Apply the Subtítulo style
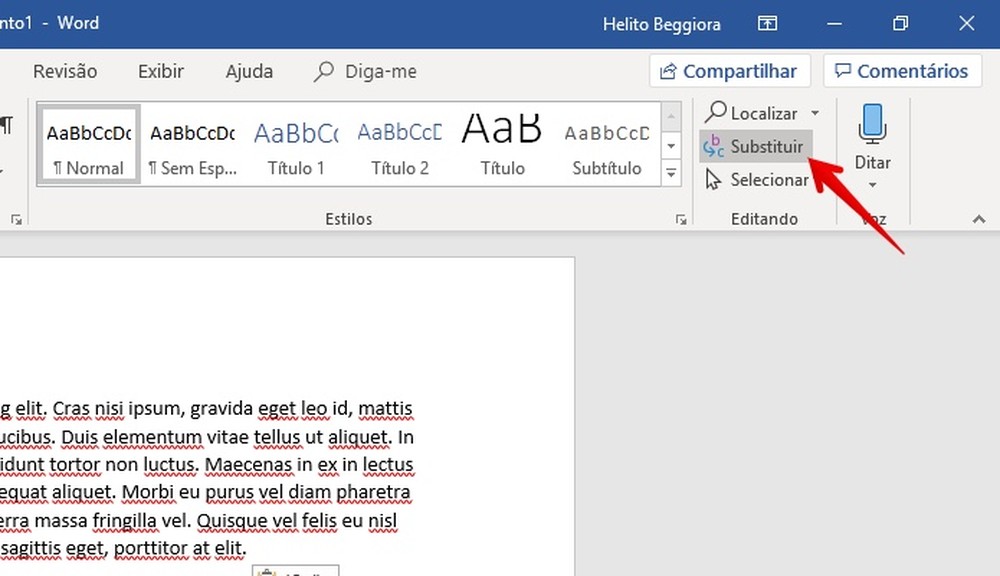1000x576 pixels. tap(607, 144)
